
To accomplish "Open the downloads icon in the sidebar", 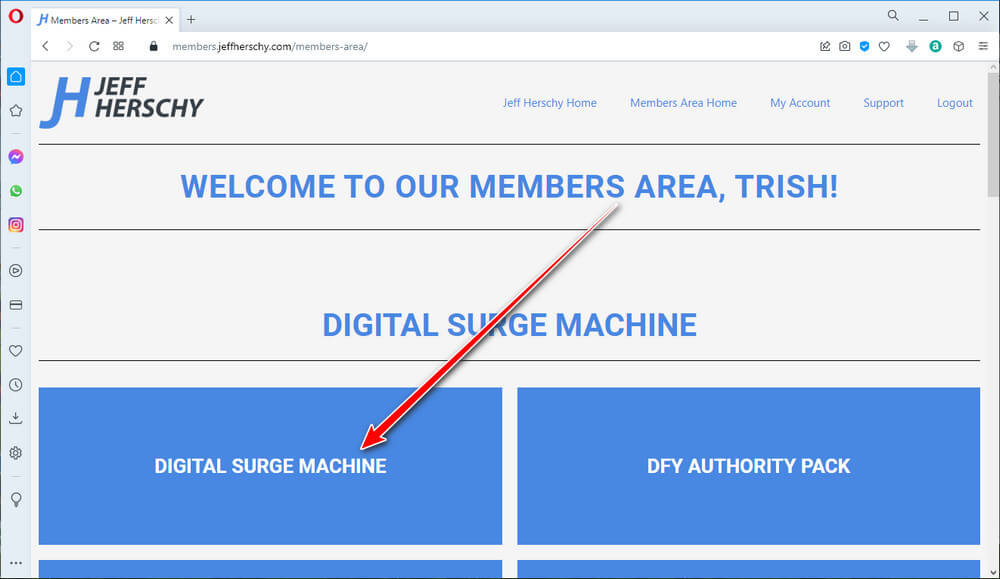I will point(16,418).
